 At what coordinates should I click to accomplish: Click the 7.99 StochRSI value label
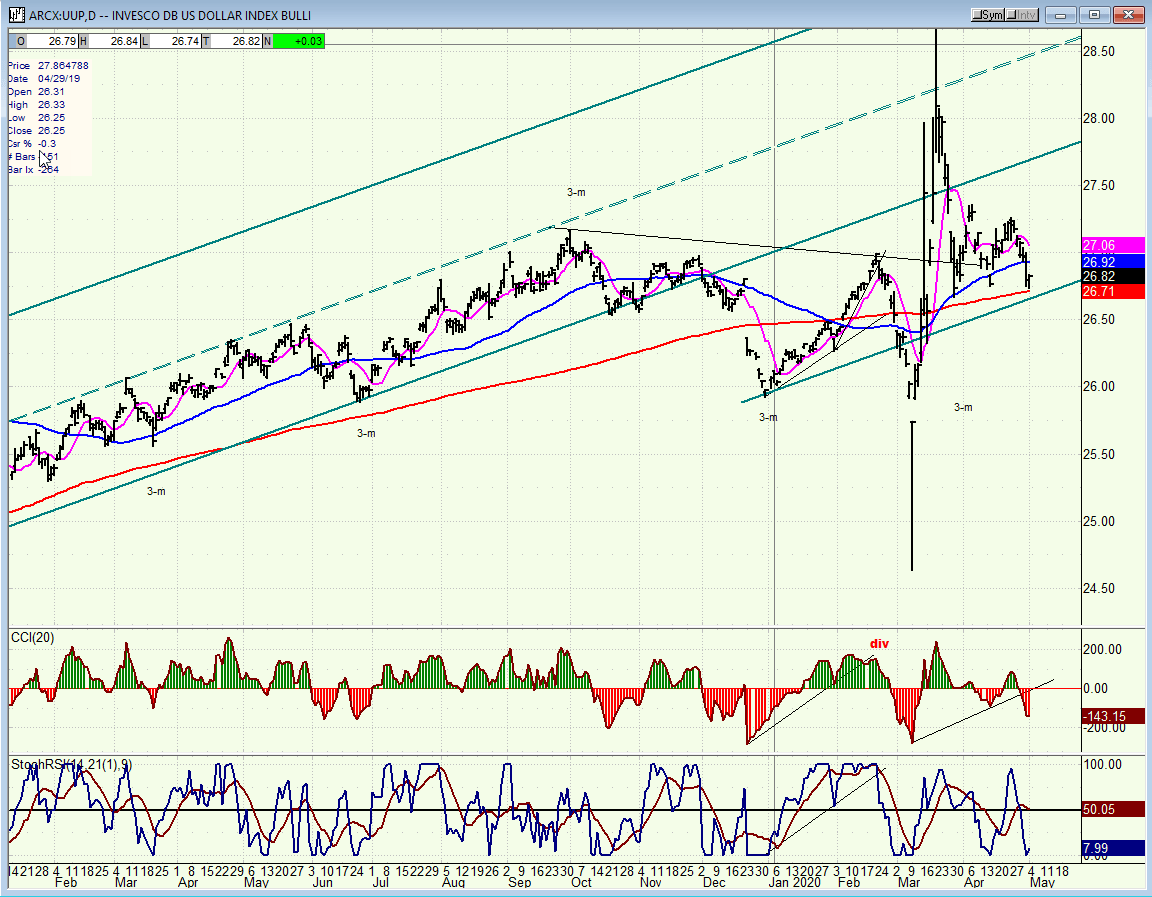[1113, 849]
